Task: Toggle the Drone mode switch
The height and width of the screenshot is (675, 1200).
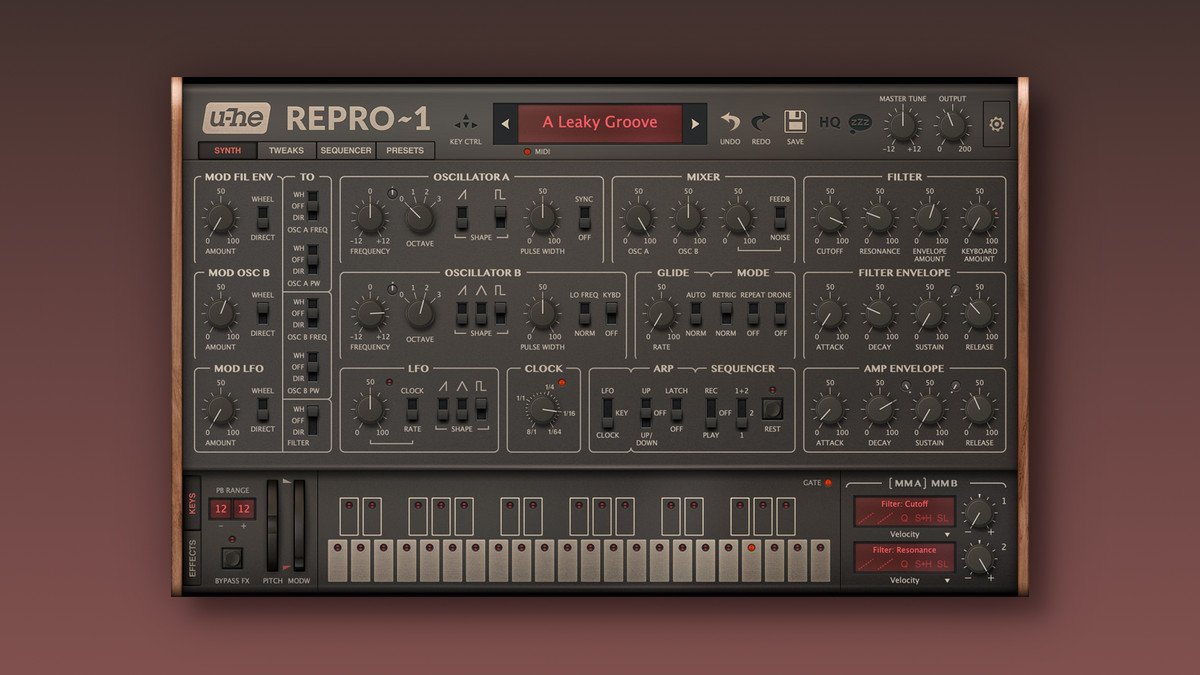Action: [x=780, y=313]
